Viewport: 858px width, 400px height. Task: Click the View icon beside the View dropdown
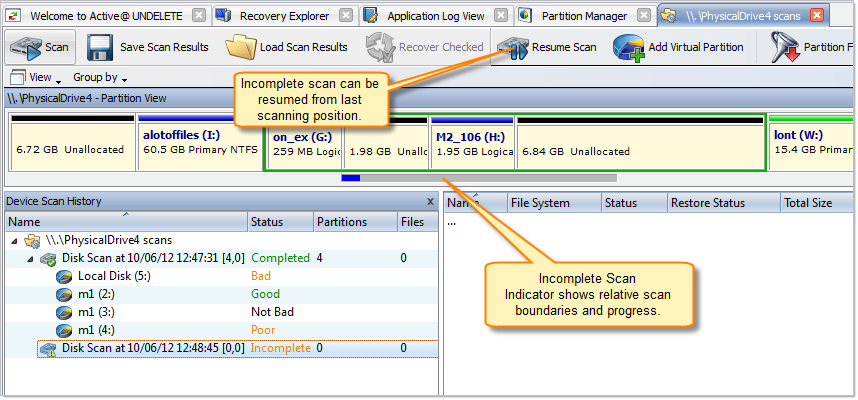[18, 78]
